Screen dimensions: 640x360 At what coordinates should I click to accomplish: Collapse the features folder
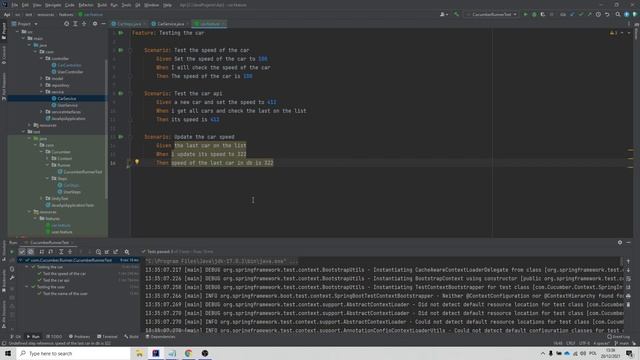[x=36, y=218]
